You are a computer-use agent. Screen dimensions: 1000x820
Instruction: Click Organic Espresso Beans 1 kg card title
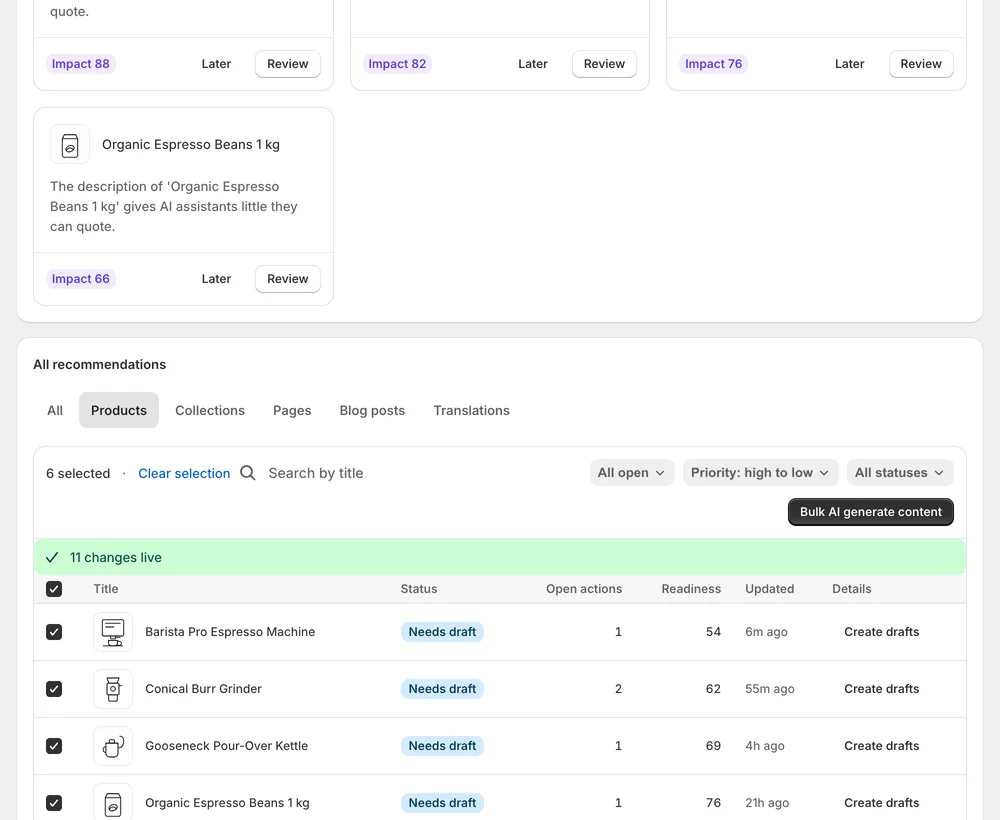coord(191,145)
